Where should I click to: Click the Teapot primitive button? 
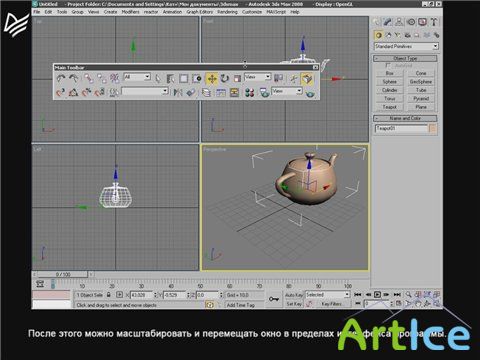389,107
